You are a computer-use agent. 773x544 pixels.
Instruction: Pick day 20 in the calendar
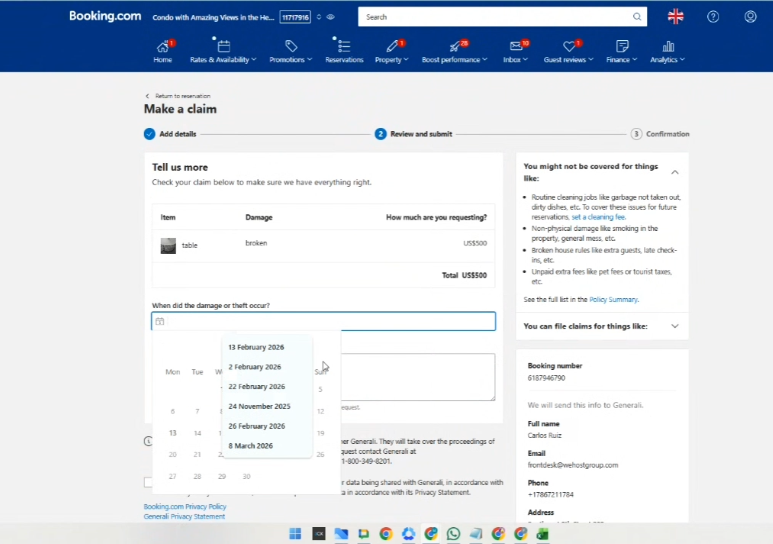(173, 455)
